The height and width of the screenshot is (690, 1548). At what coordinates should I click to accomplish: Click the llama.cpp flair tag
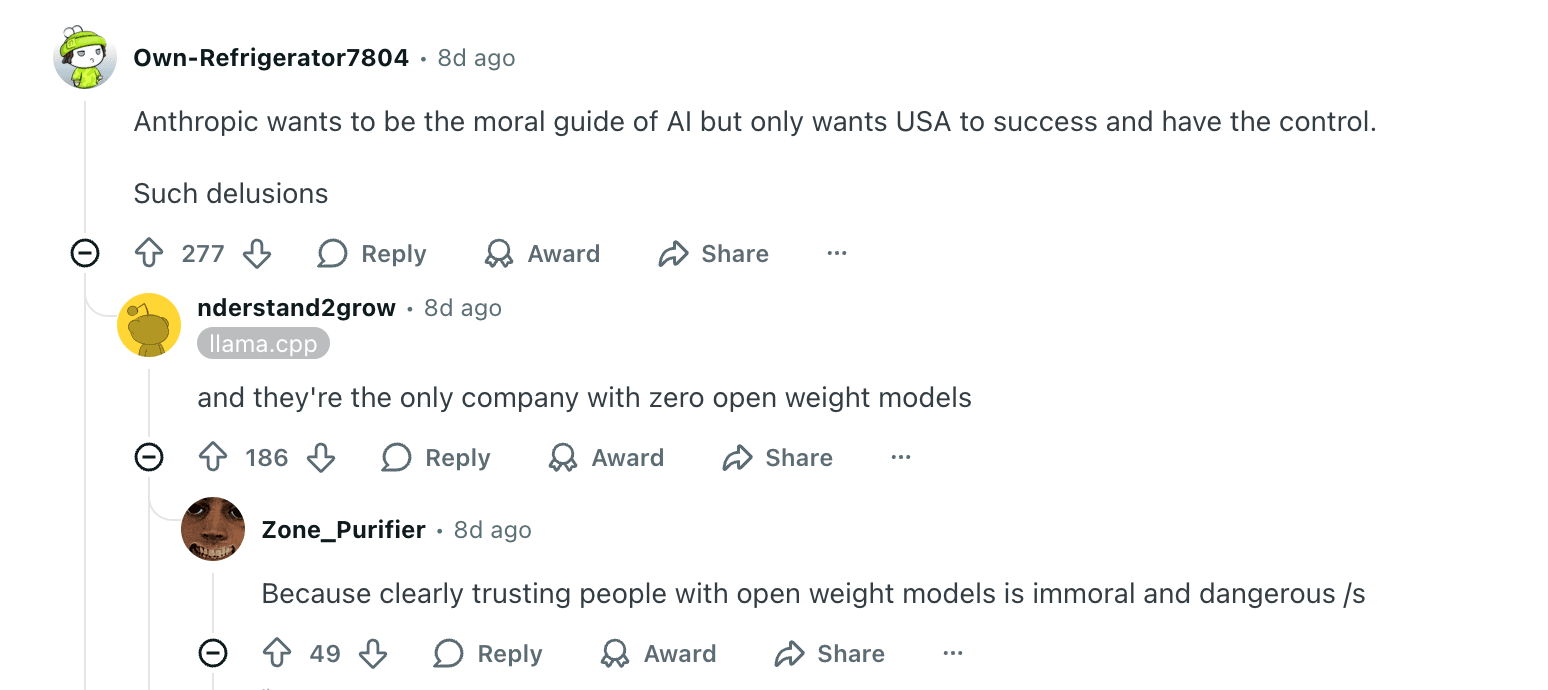[263, 343]
